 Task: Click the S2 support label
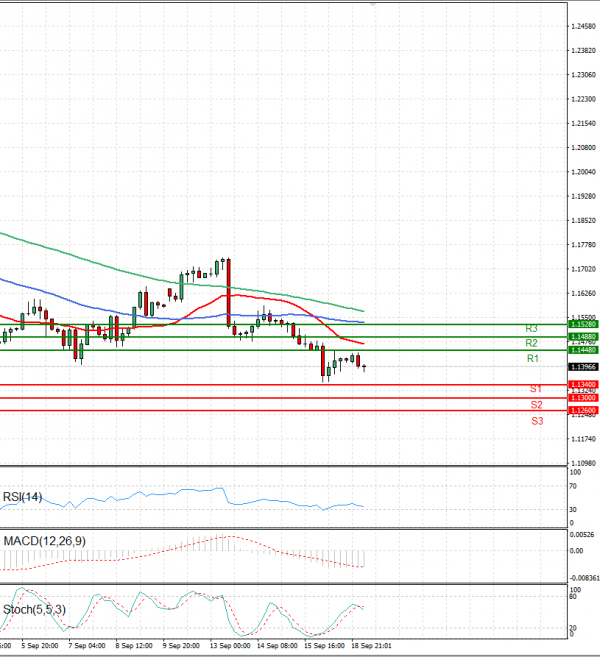[536, 405]
